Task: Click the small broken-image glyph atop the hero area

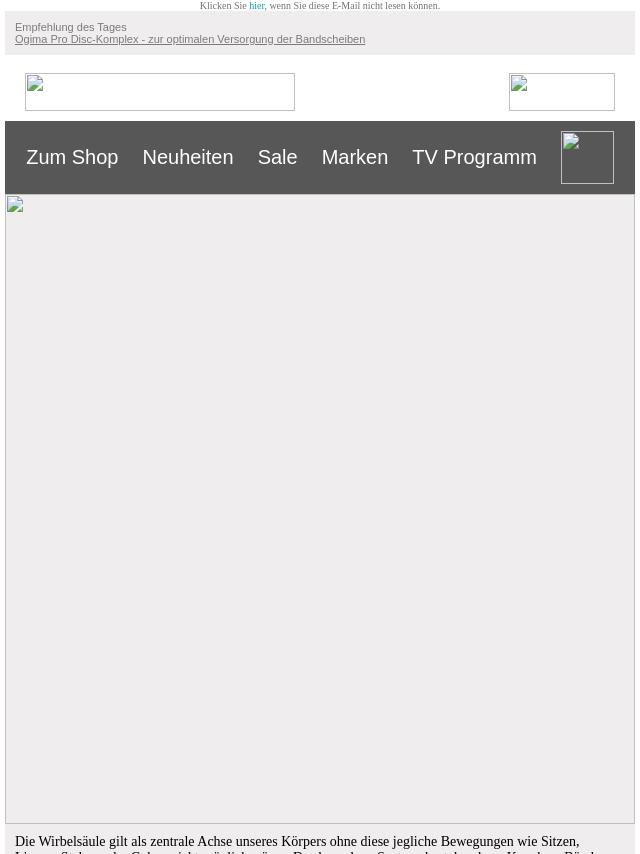Action: coord(15,204)
